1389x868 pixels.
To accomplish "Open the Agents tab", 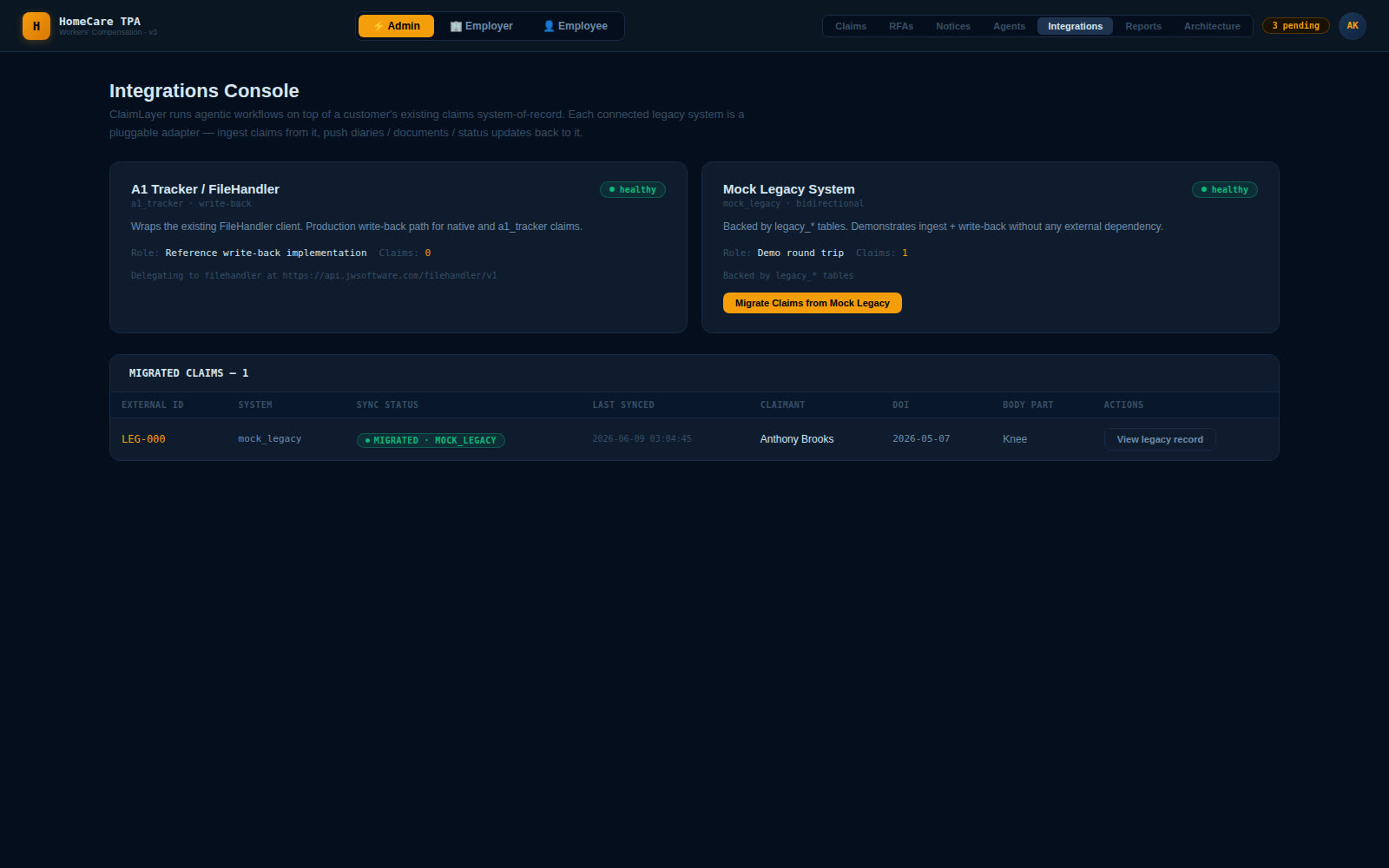I will [1009, 26].
